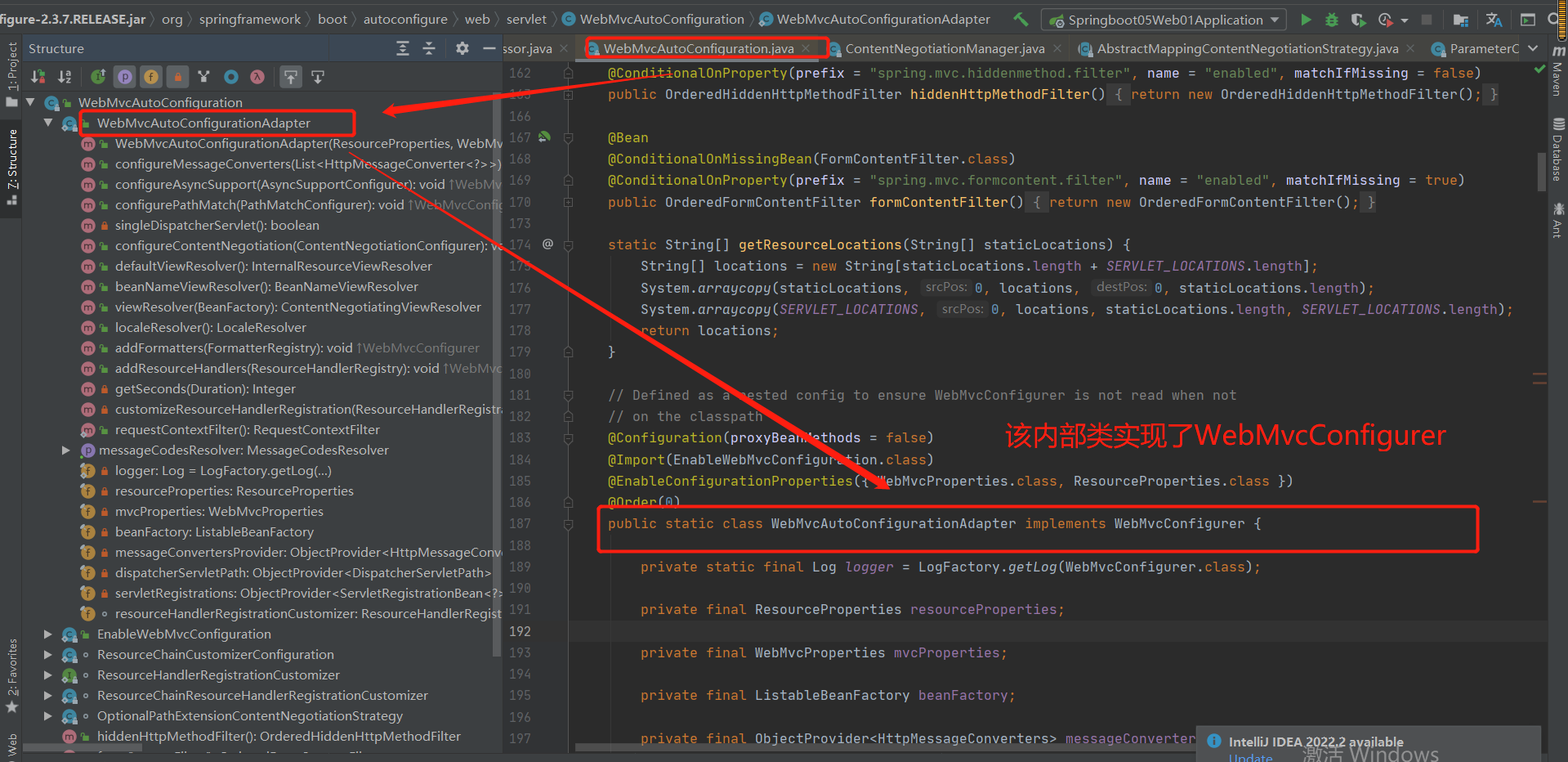Build the project with the hammer icon
This screenshot has height=762, width=1568.
point(1021,19)
